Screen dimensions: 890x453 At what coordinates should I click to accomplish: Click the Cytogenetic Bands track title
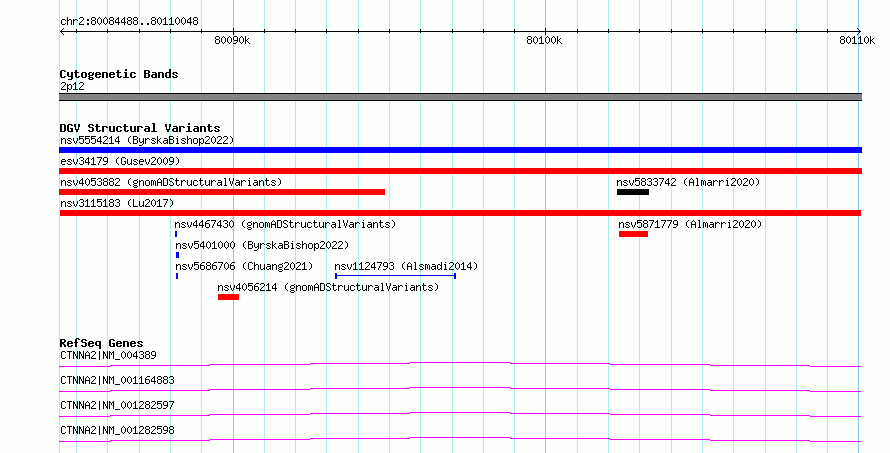pos(119,74)
